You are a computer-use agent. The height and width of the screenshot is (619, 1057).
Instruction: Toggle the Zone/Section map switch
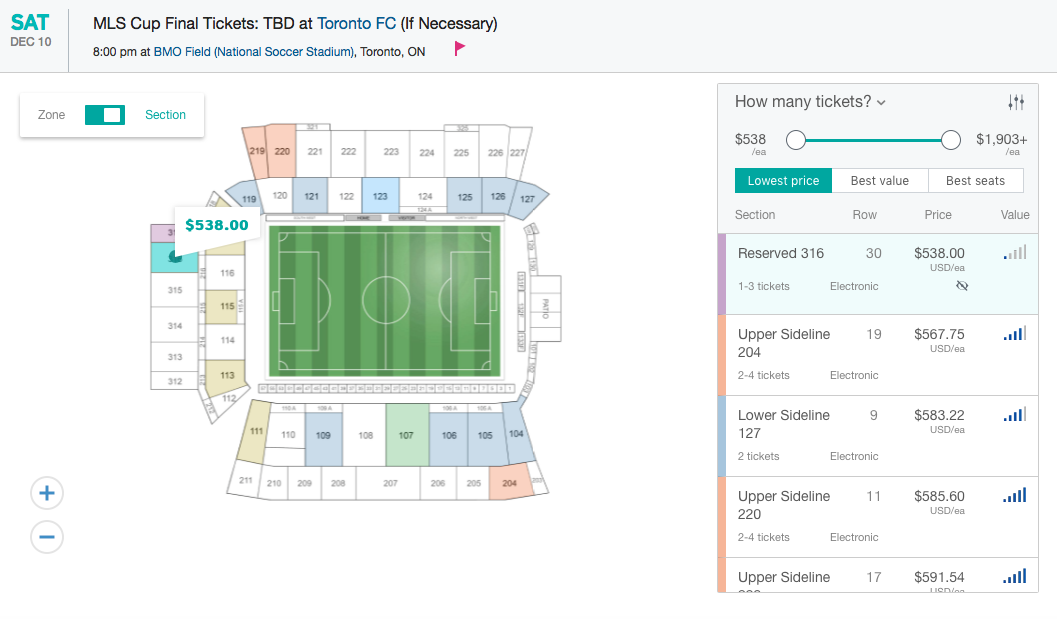[x=104, y=115]
